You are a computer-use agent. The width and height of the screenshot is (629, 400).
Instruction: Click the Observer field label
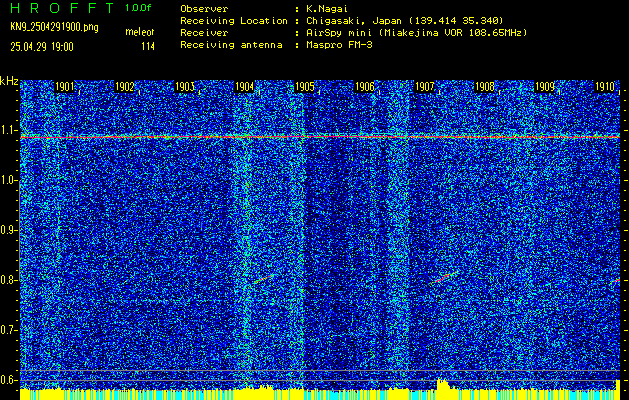pos(204,9)
